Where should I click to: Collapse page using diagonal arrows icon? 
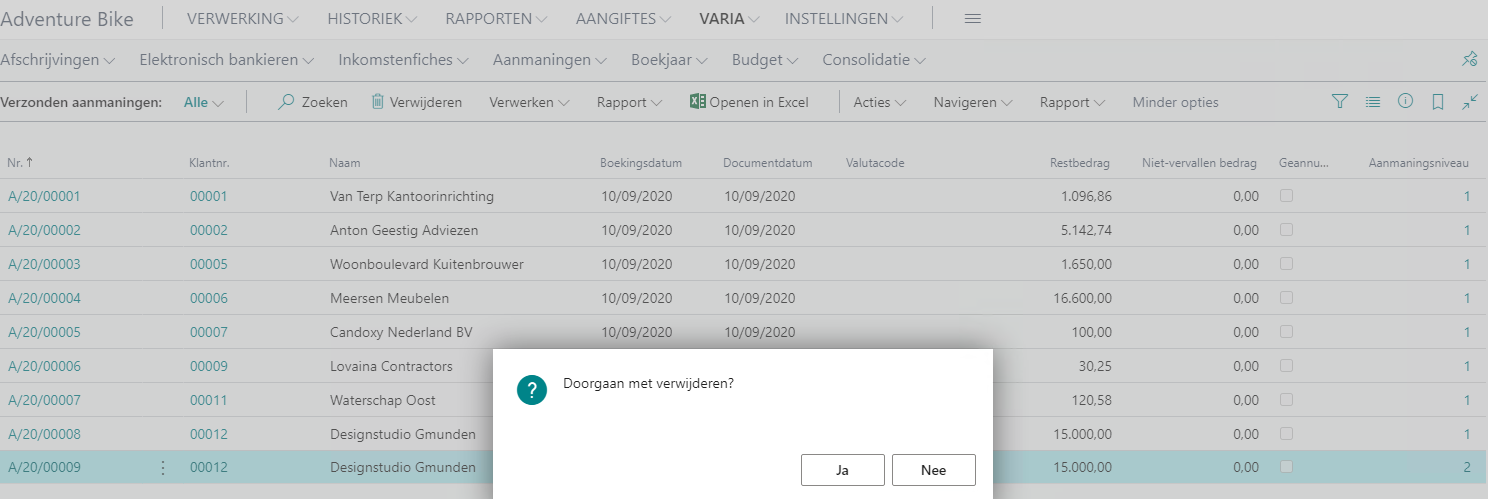[1469, 102]
